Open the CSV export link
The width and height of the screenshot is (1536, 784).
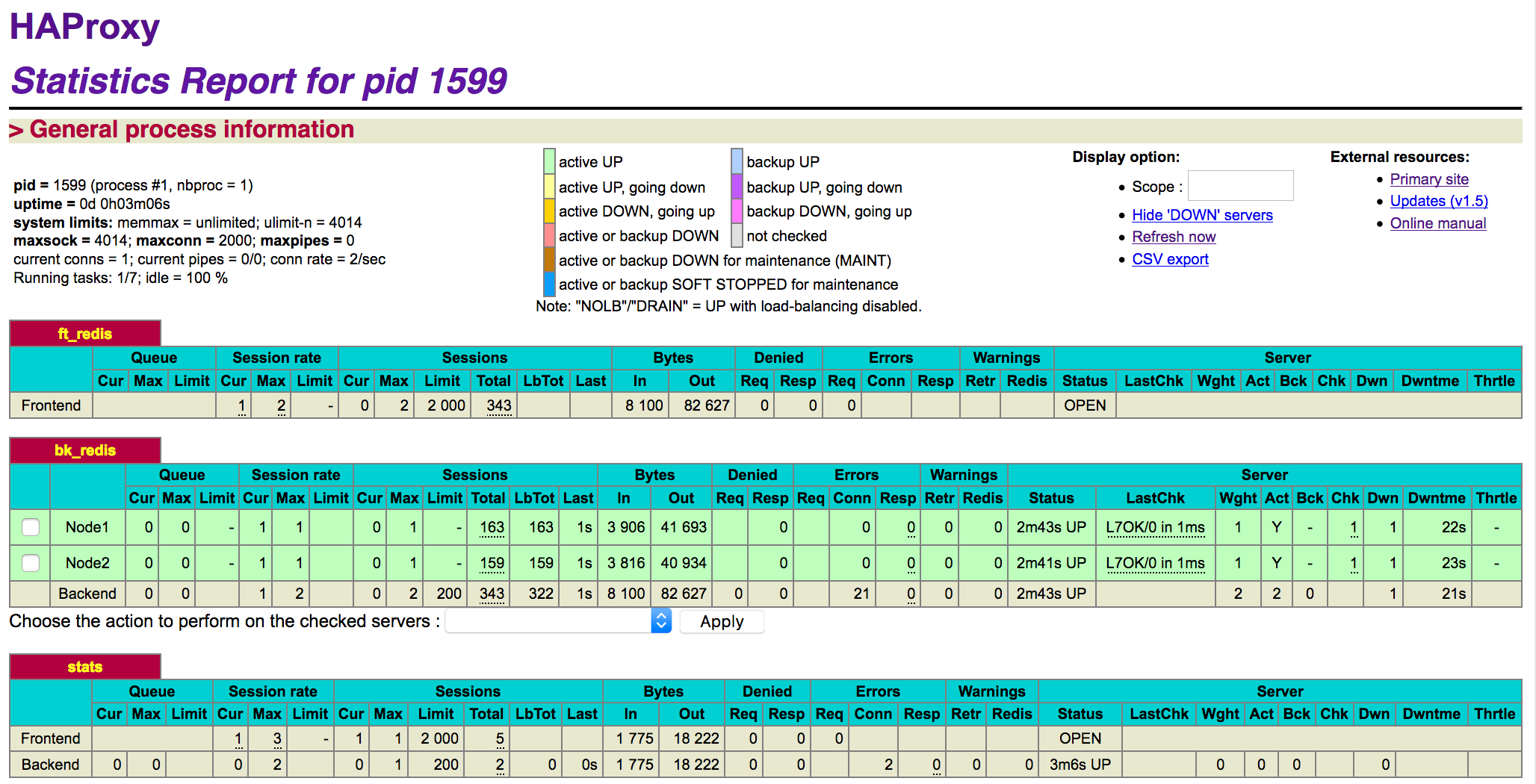(1170, 259)
